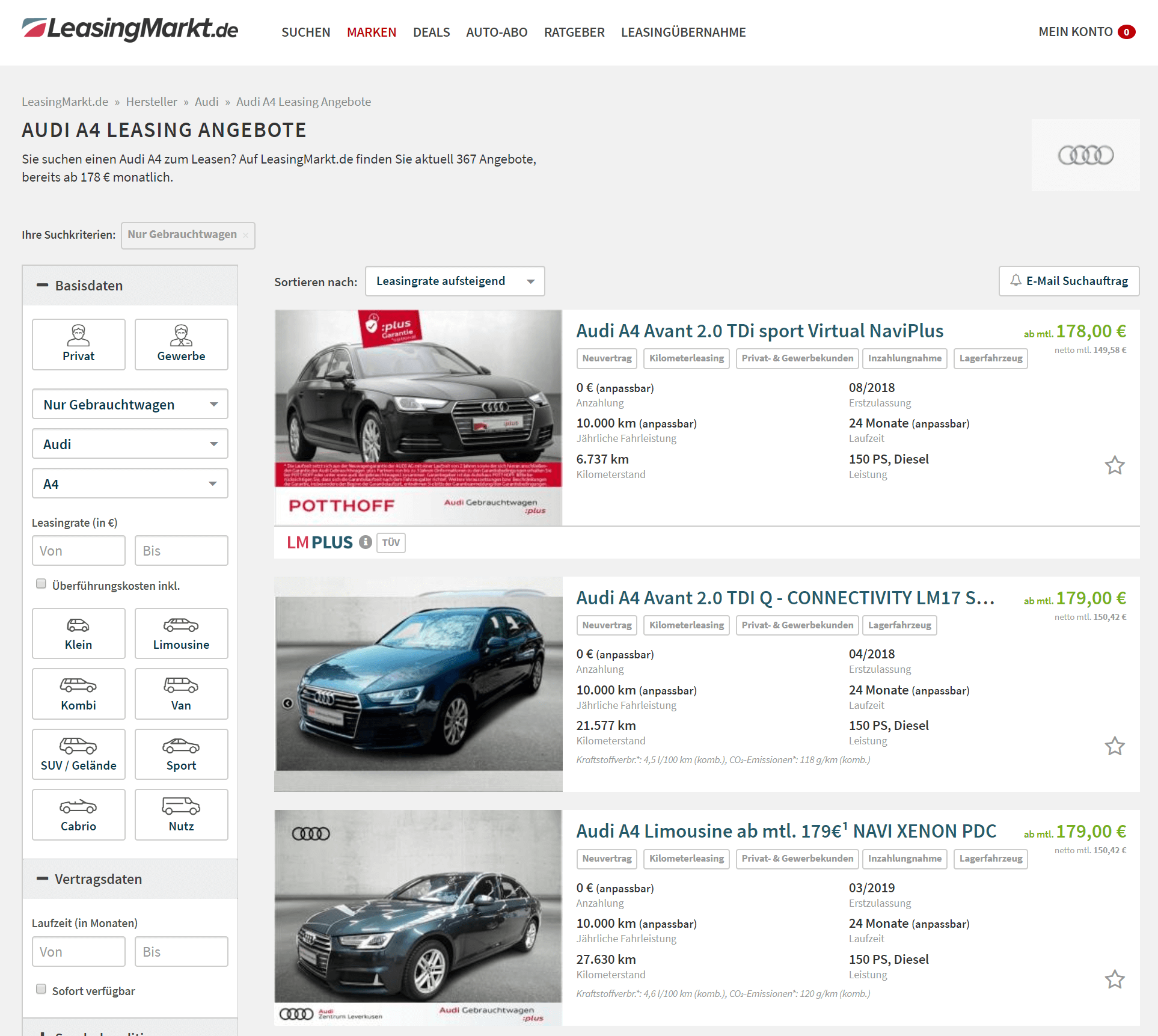Click Lagerfahrzeug tag on second offer
Image resolution: width=1158 pixels, height=1036 pixels.
point(899,625)
